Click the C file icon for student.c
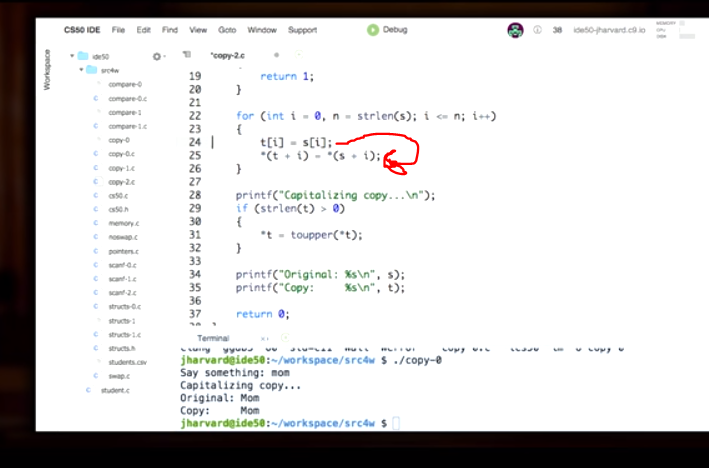This screenshot has width=709, height=468. click(89, 390)
